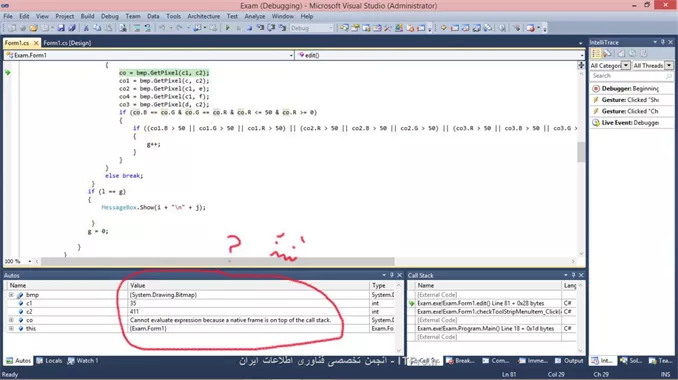Pin the Autos panel

[392, 275]
